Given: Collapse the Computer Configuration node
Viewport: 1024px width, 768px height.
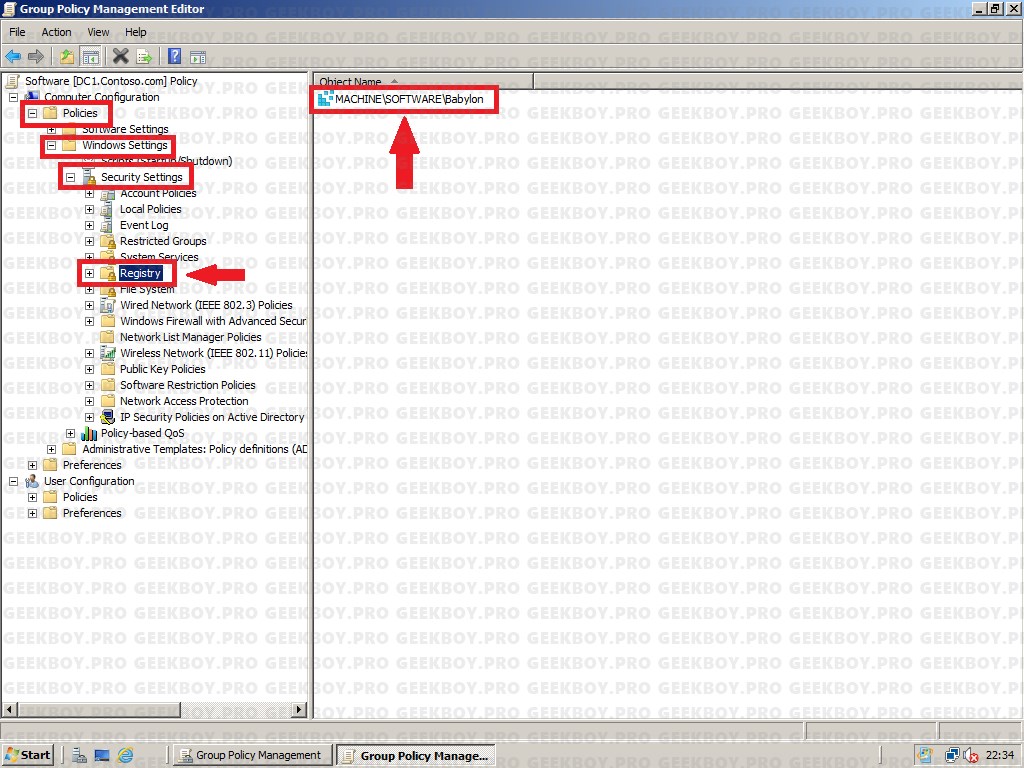Looking at the screenshot, I should (x=13, y=97).
